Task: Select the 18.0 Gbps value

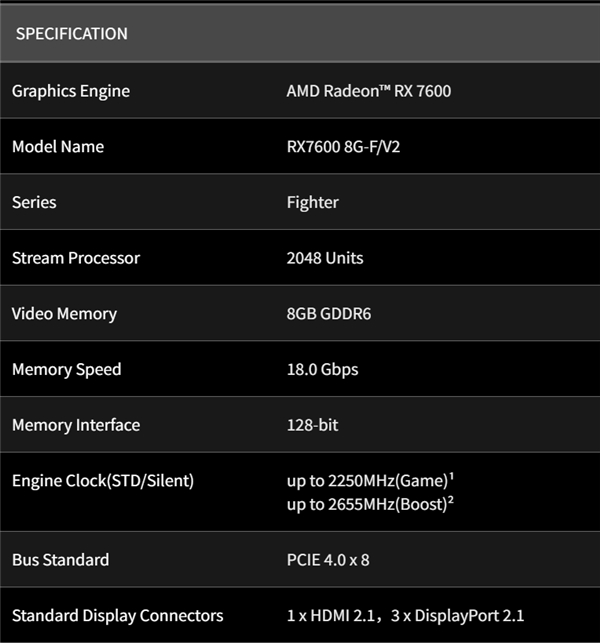Action: coord(322,370)
